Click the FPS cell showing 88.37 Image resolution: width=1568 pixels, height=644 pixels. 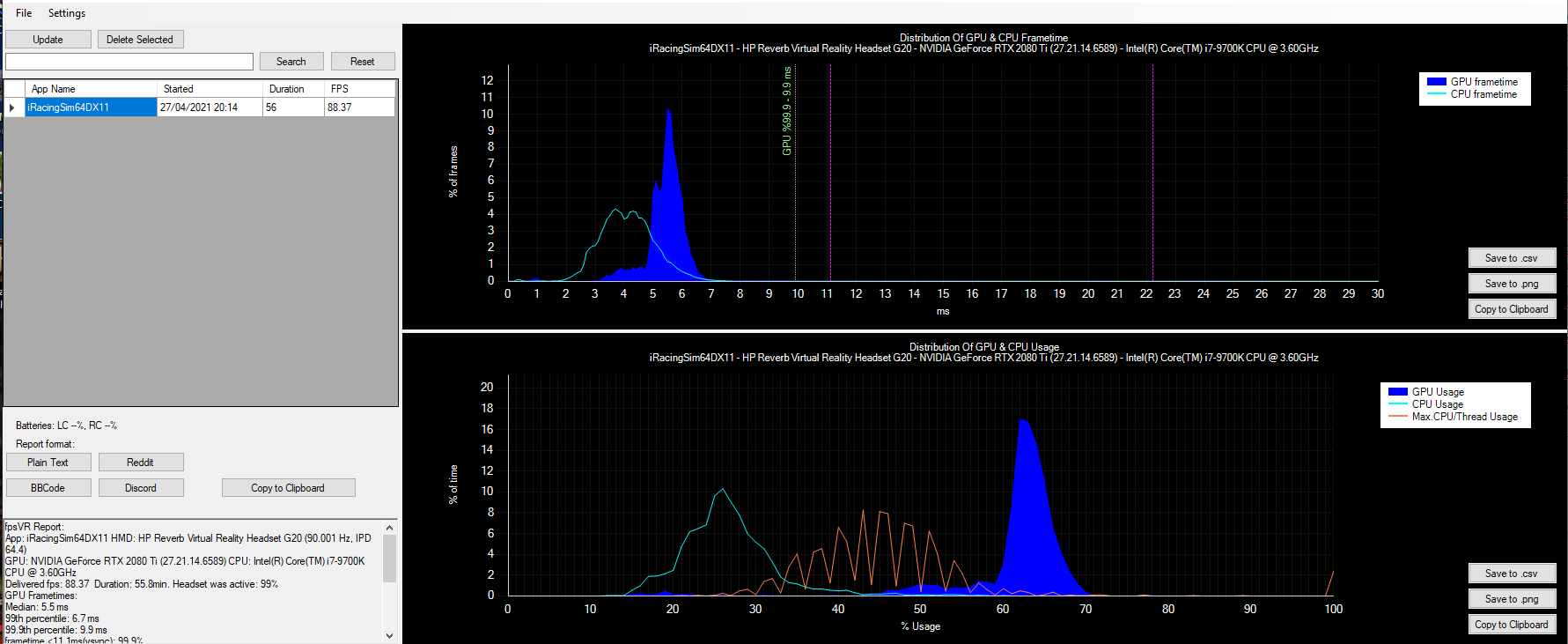click(x=359, y=107)
